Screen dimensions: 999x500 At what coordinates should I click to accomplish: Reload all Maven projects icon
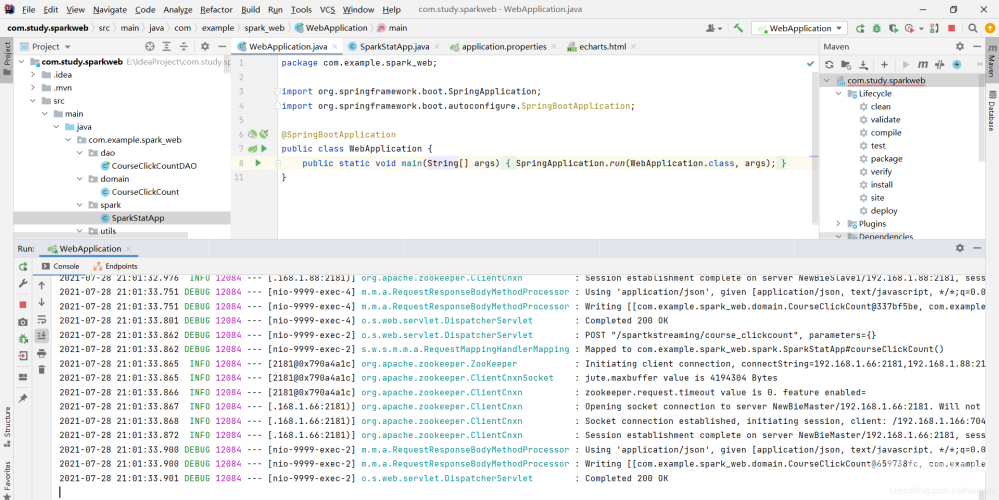tap(829, 64)
